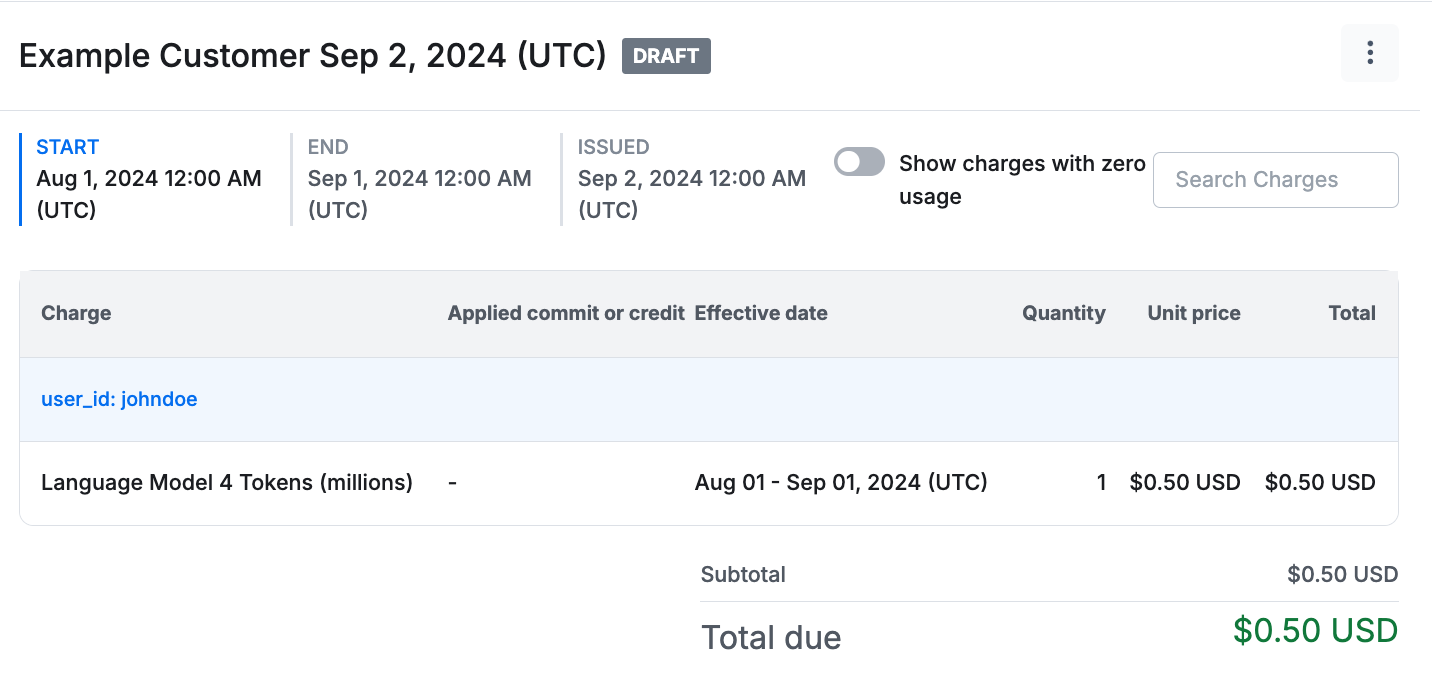The width and height of the screenshot is (1432, 682).
Task: Click the DRAFT status badge
Action: (666, 56)
